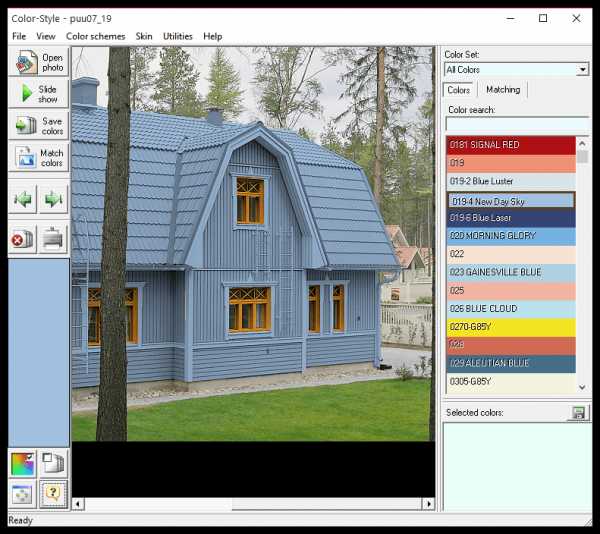Click the printer icon
The width and height of the screenshot is (600, 534).
pyautogui.click(x=53, y=239)
